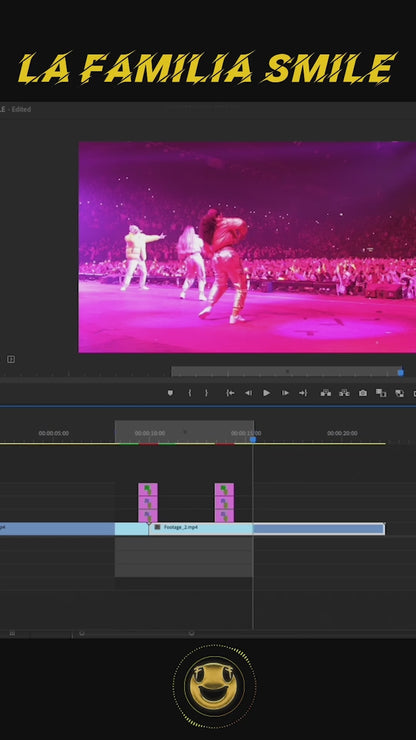Click the Lift button in the monitor transport bar
The image size is (416, 740).
point(326,393)
